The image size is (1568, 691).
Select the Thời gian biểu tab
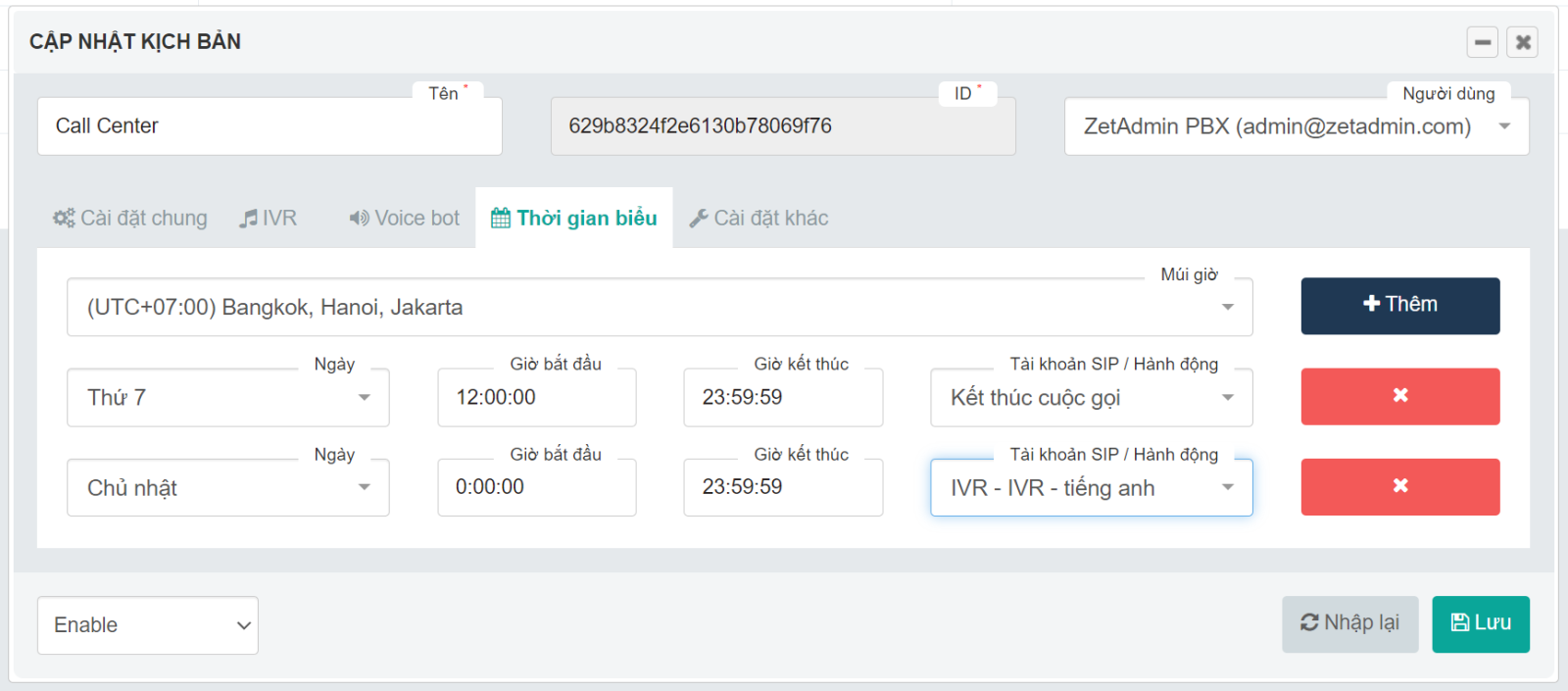click(574, 218)
